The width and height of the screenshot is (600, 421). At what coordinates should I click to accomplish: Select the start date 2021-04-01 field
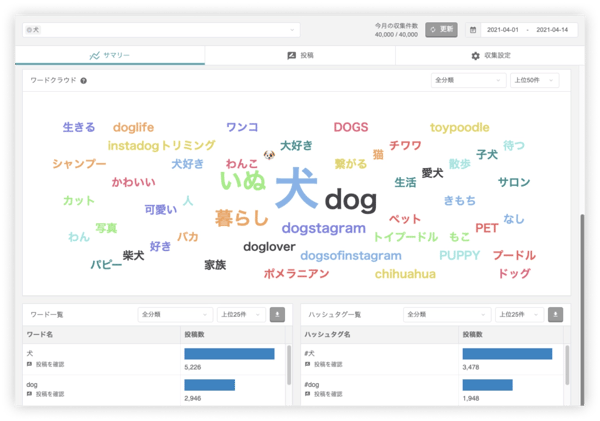tap(502, 30)
